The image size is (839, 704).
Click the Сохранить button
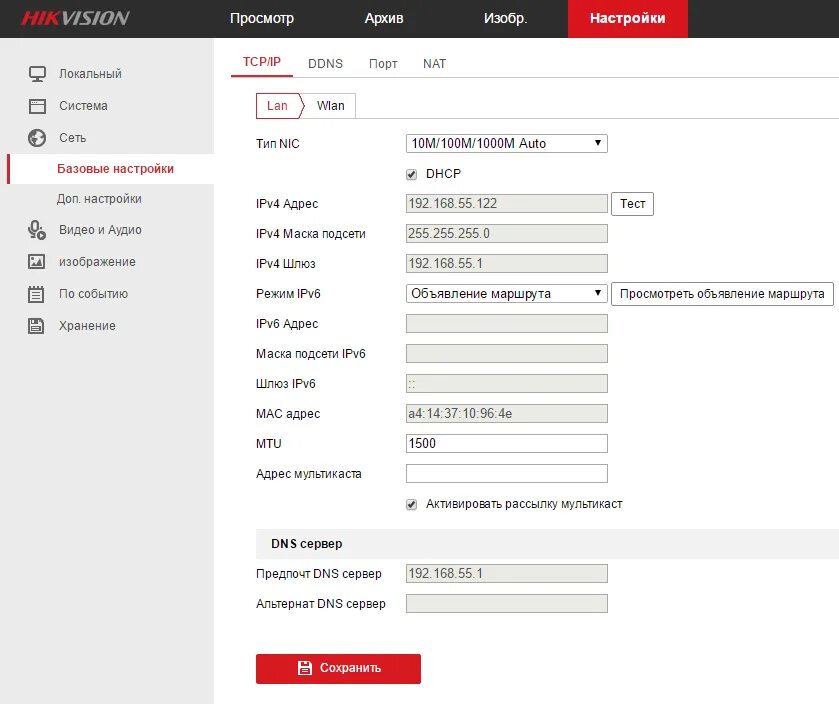point(338,668)
